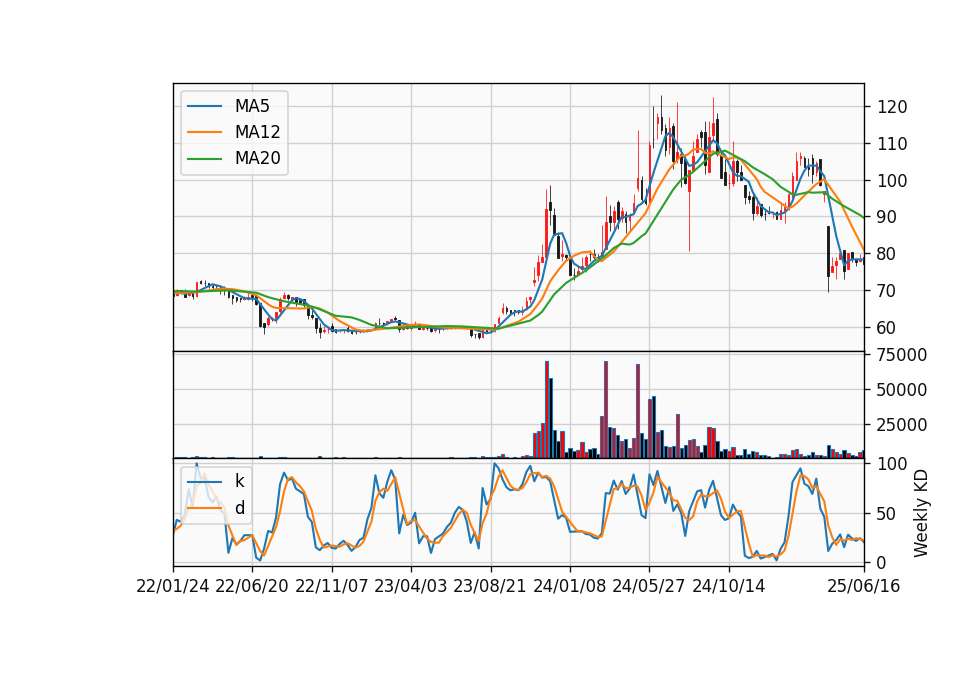Image resolution: width=960 pixels, height=690 pixels.
Task: Click the 23/08/21 date label
Action: point(490,587)
